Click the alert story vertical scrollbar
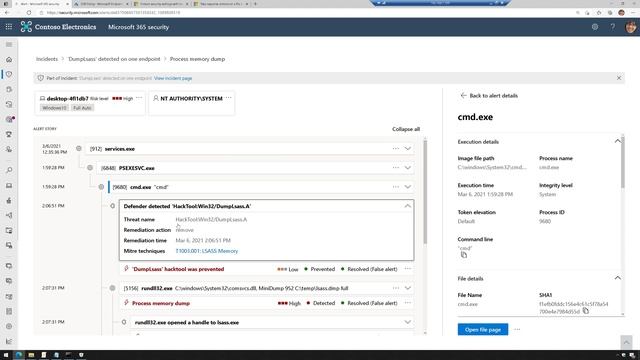 [x=425, y=192]
